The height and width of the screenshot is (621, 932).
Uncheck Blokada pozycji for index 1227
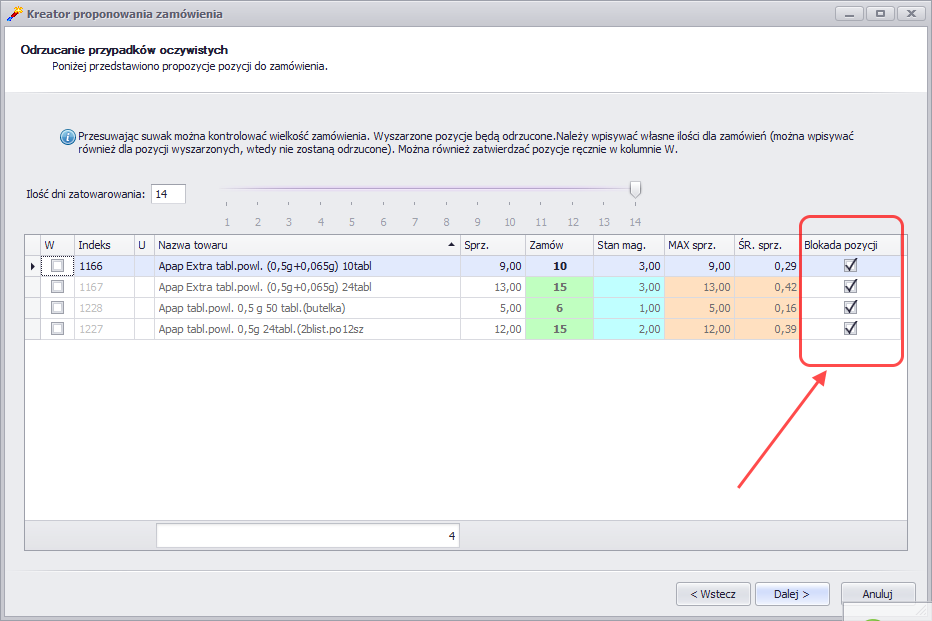(x=851, y=329)
